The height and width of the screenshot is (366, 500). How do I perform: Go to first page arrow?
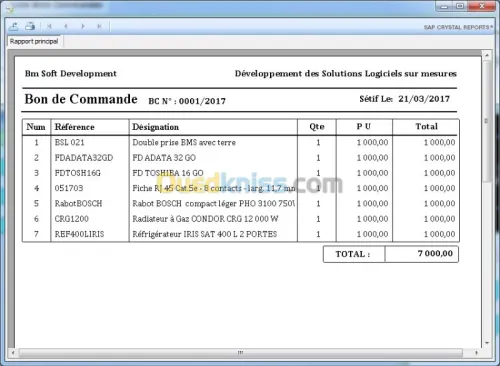49,26
